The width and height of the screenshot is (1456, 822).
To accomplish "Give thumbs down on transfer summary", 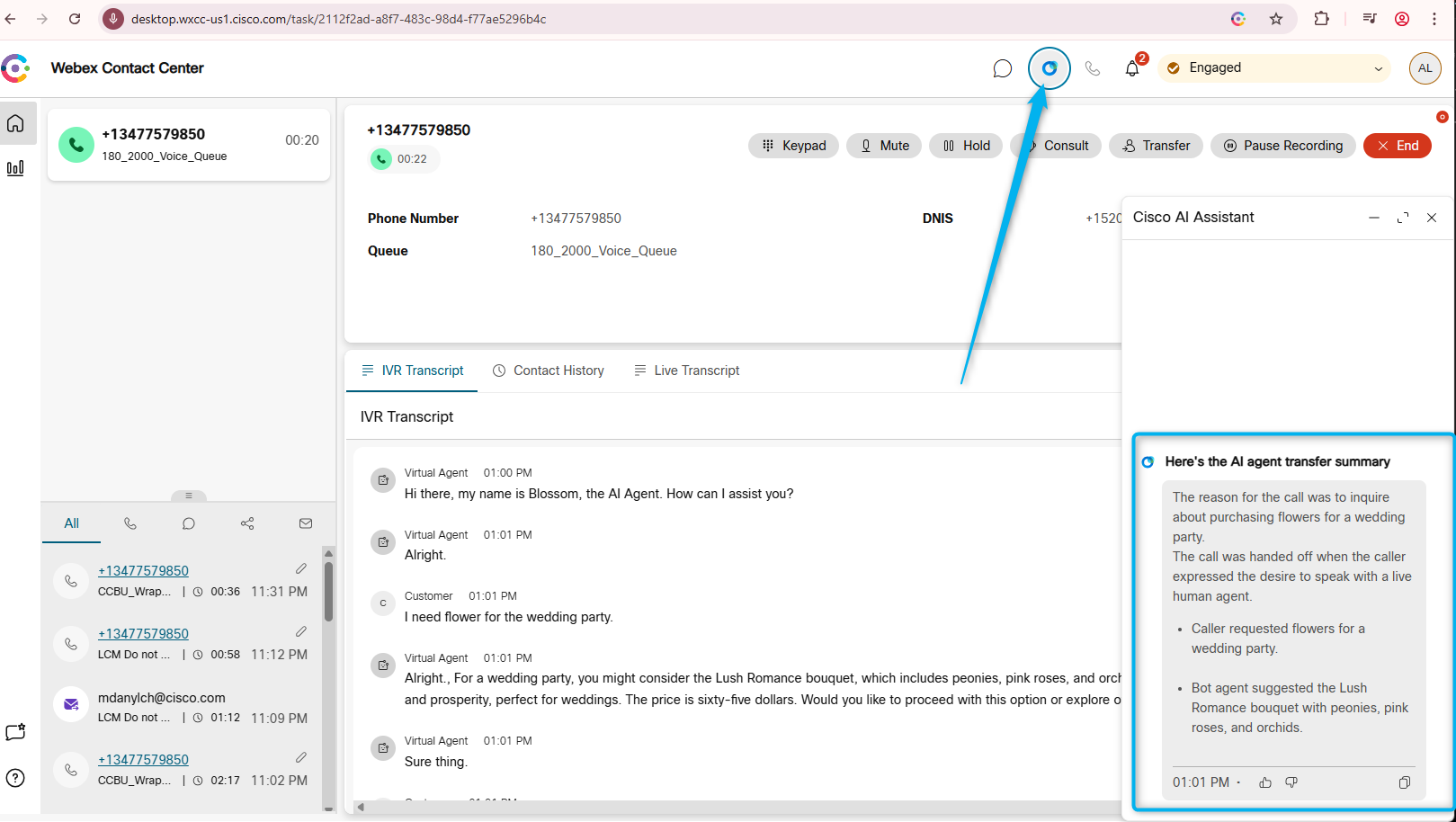I will (1291, 782).
